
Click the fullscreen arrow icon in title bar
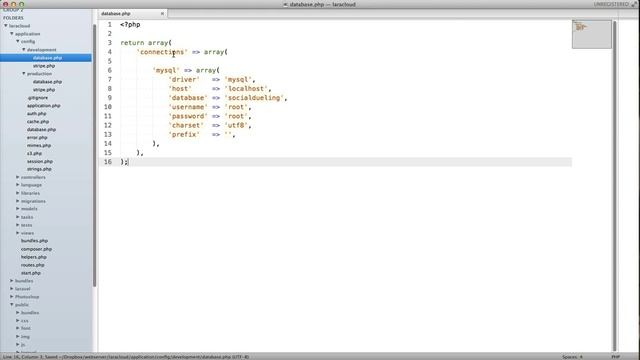(634, 4)
